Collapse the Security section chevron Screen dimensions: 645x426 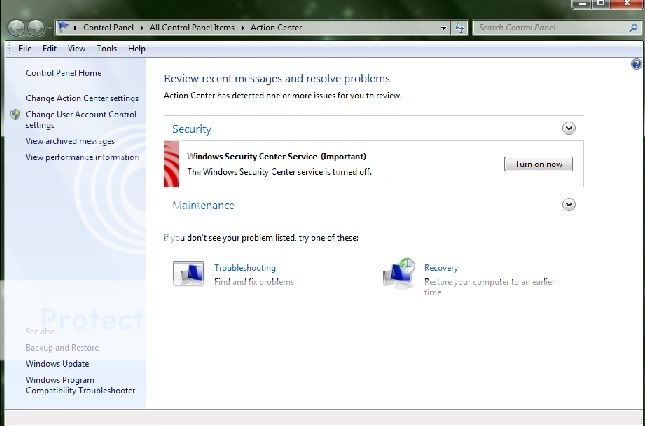coord(569,128)
